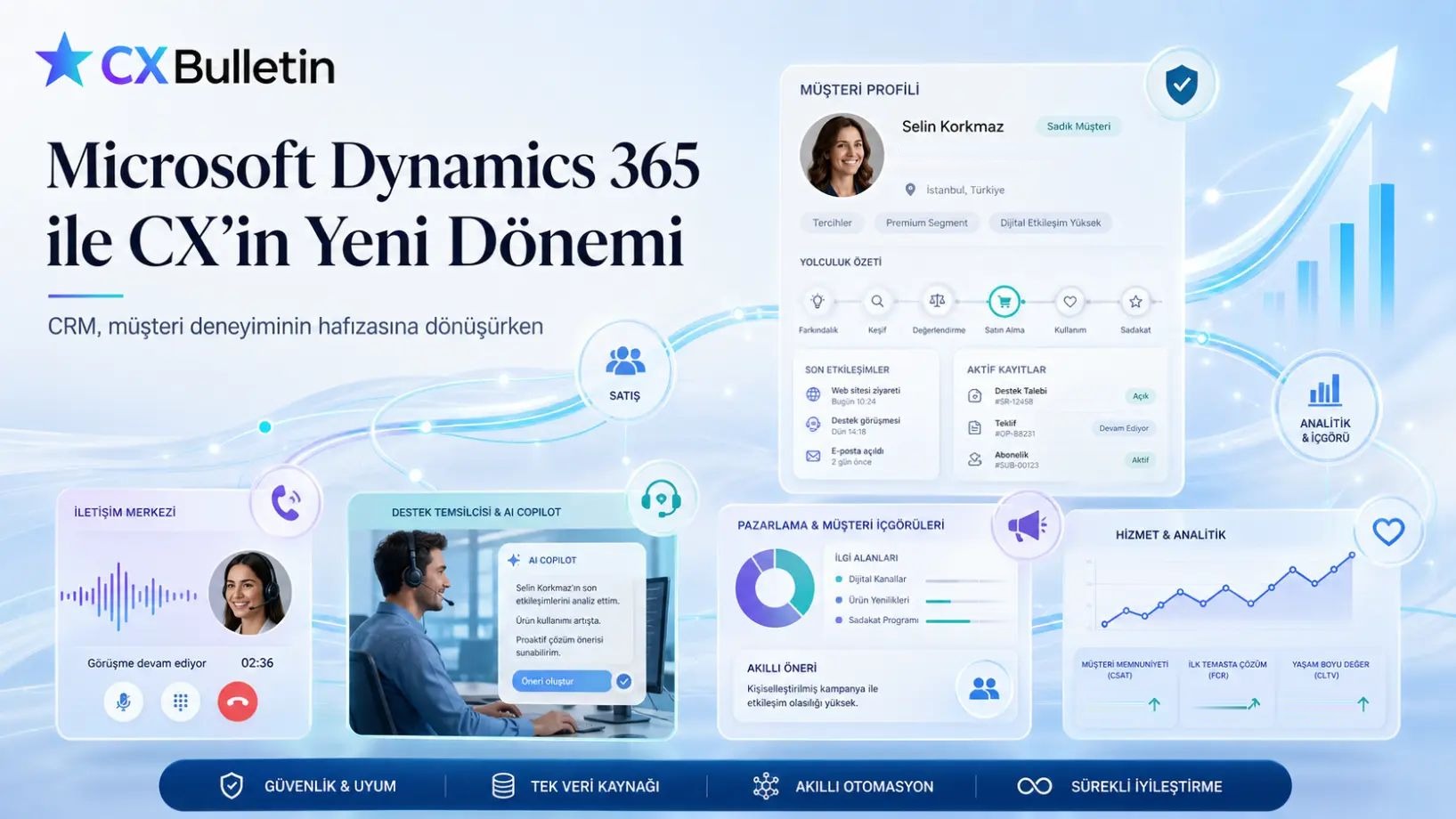The width and height of the screenshot is (1456, 819).
Task: Click the Aktif status on Abonelik
Action: 1140,460
